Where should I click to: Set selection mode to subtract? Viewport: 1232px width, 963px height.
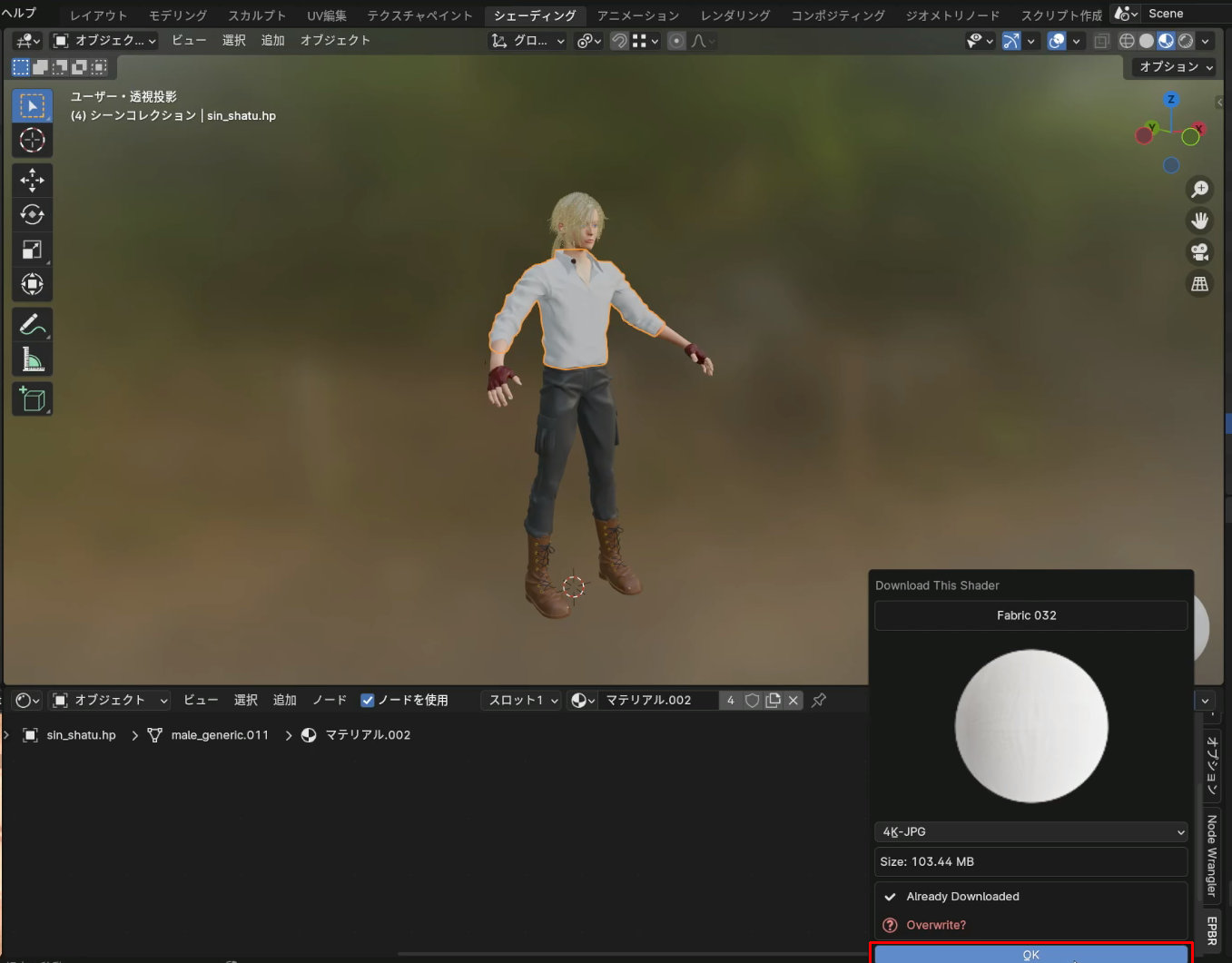click(60, 67)
